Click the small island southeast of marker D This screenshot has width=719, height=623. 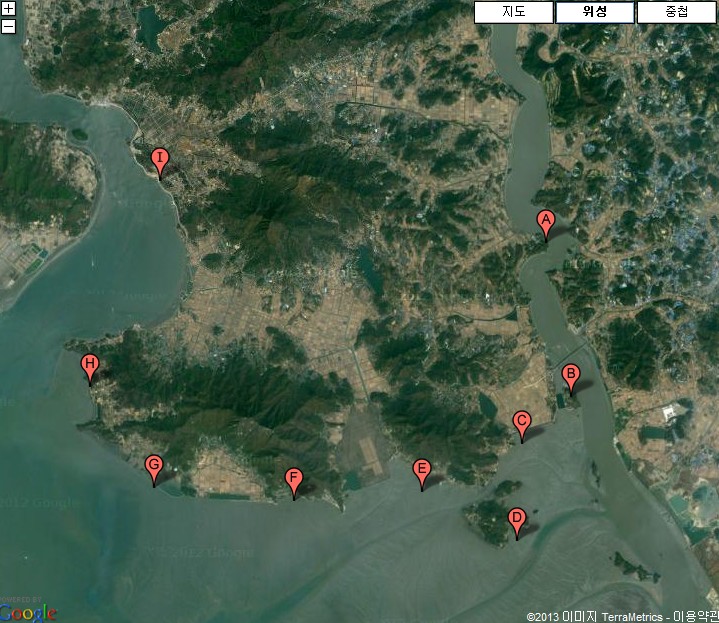coord(635,568)
